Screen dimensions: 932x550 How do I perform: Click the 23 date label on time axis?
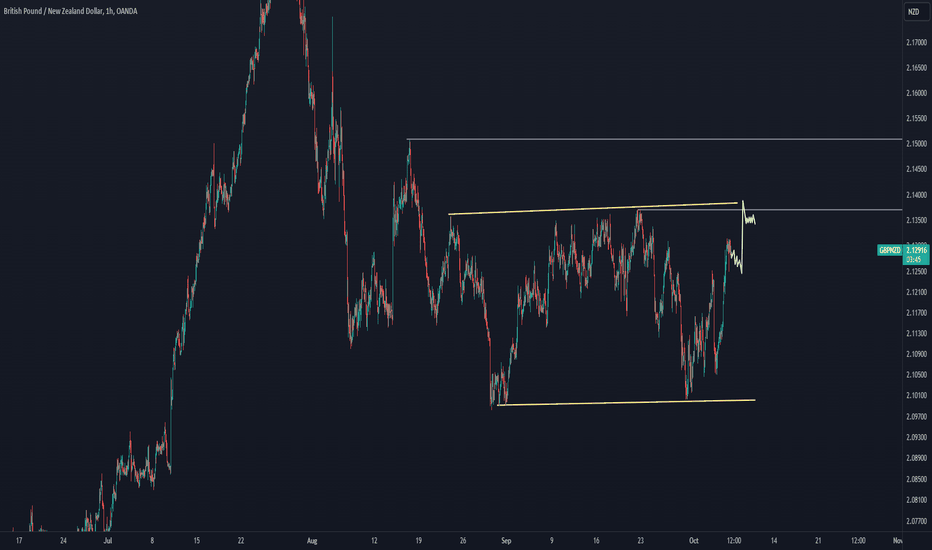[640, 540]
